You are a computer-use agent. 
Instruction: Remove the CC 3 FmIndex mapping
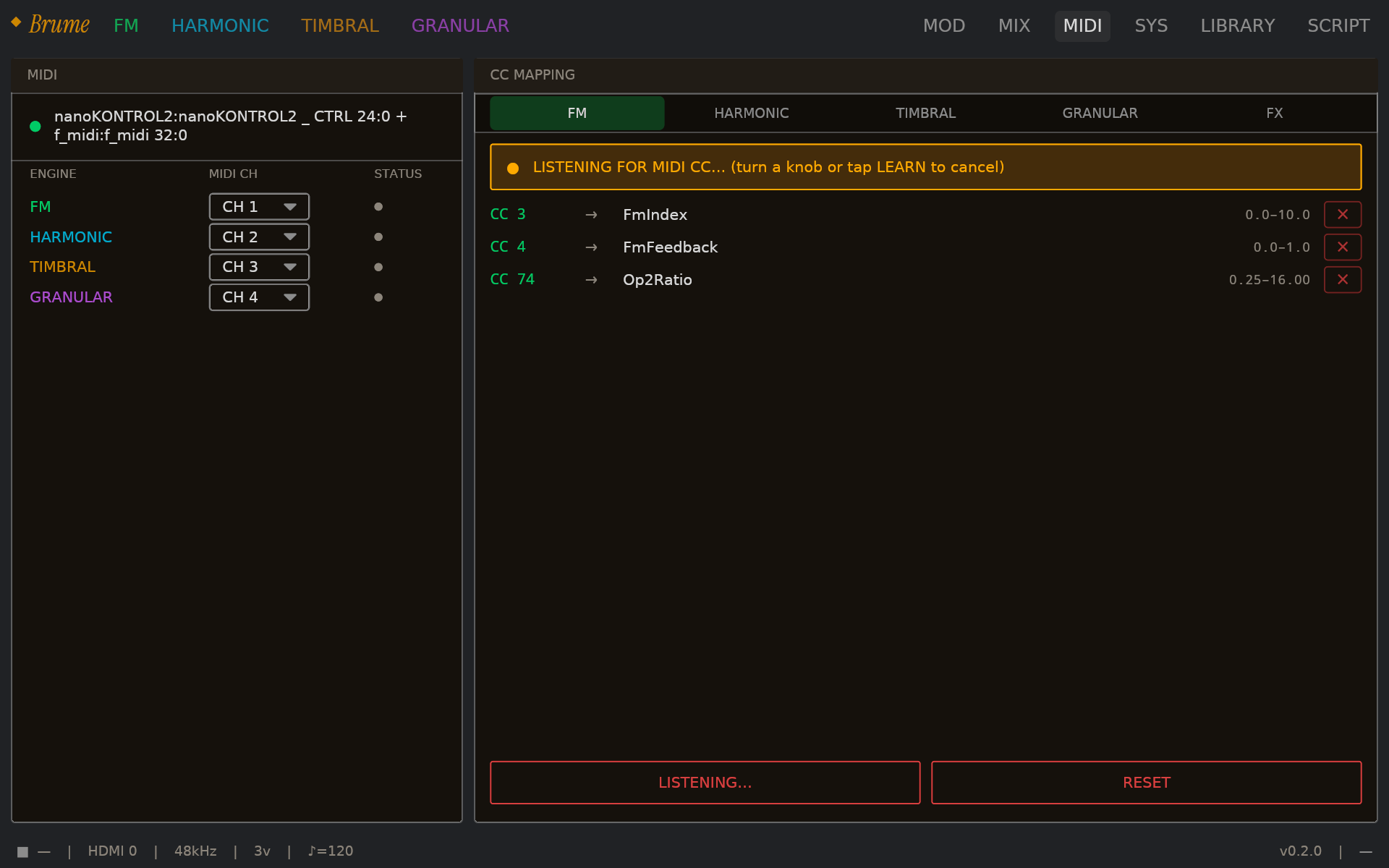1343,215
